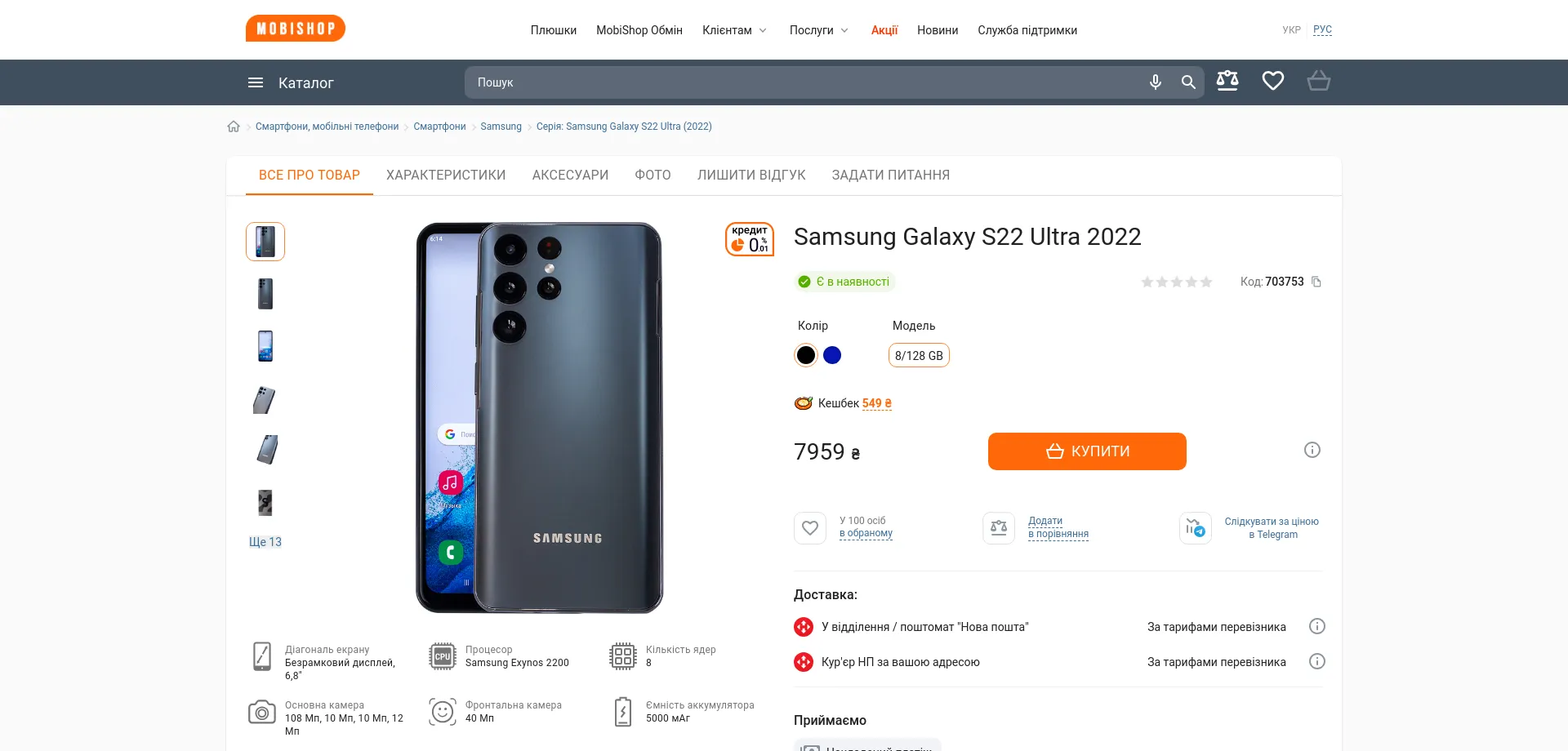Select the 8/128 GB model option

[919, 355]
